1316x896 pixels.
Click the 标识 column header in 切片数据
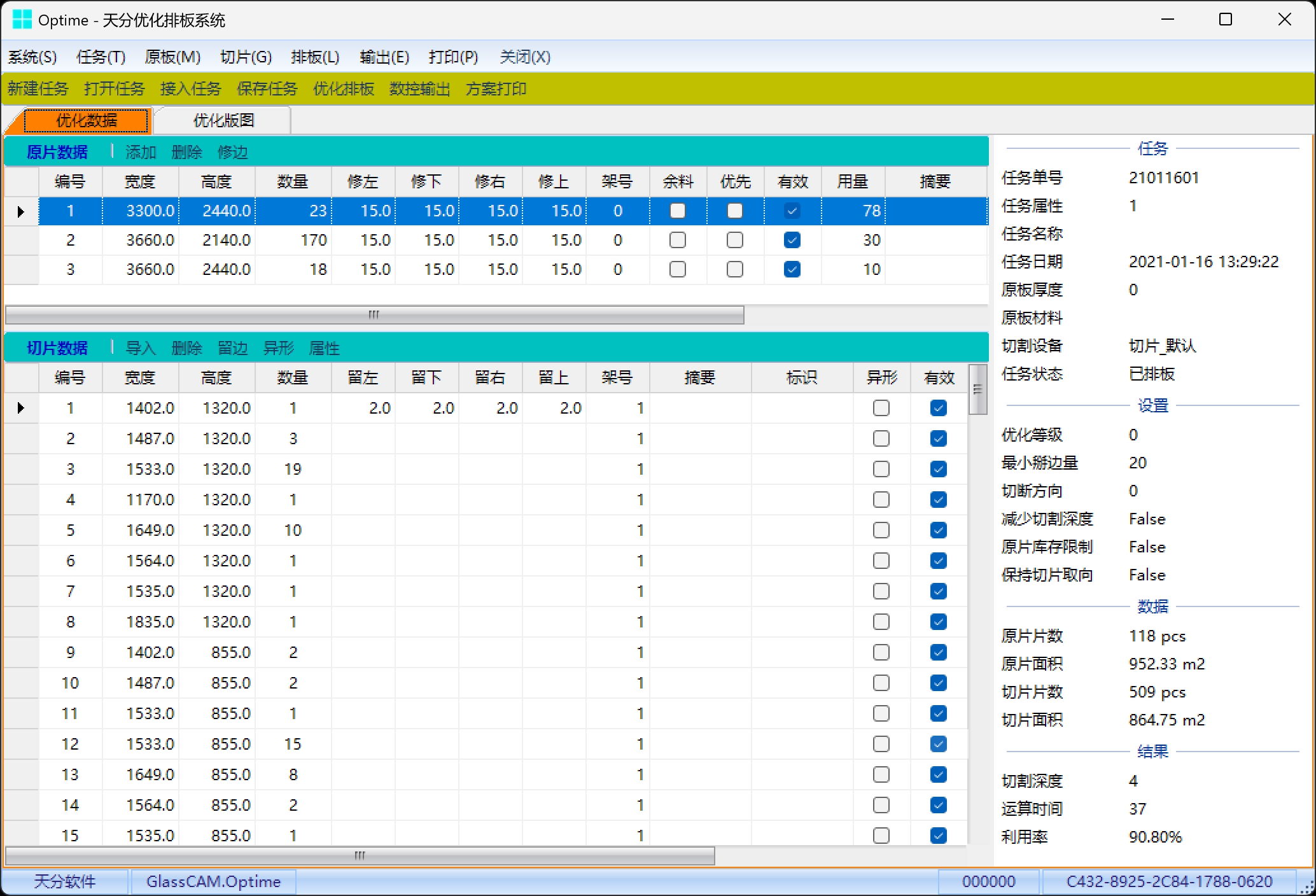coord(802,378)
